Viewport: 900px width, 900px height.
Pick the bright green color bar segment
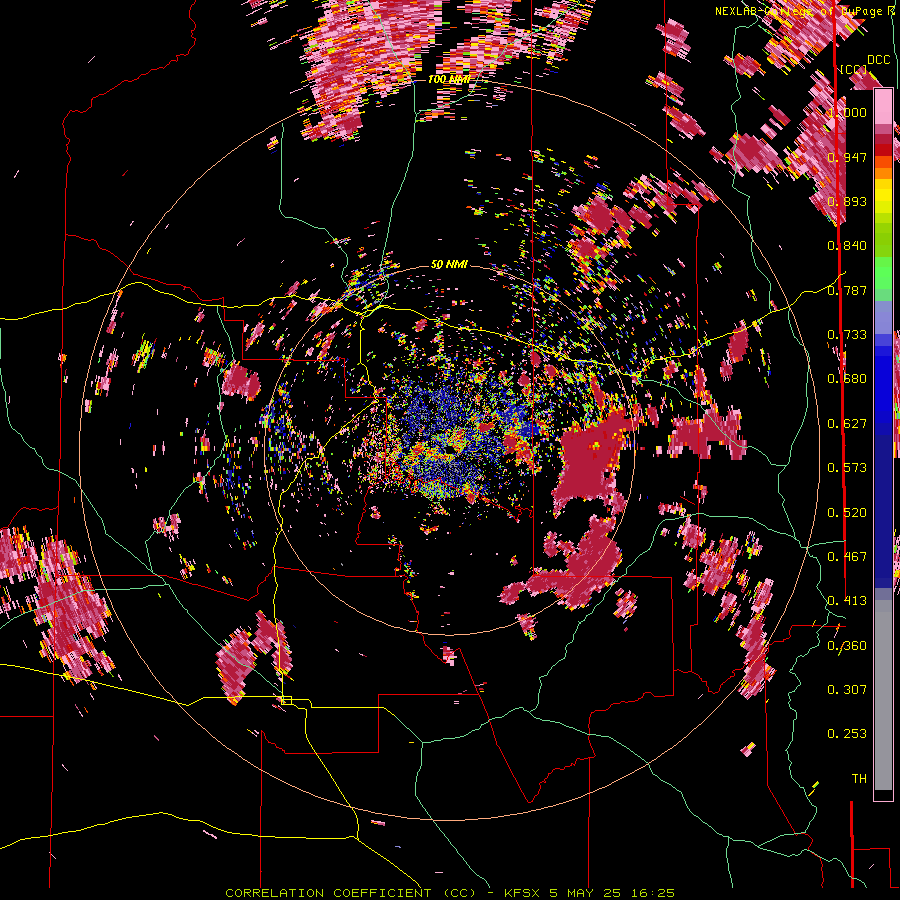pos(883,273)
